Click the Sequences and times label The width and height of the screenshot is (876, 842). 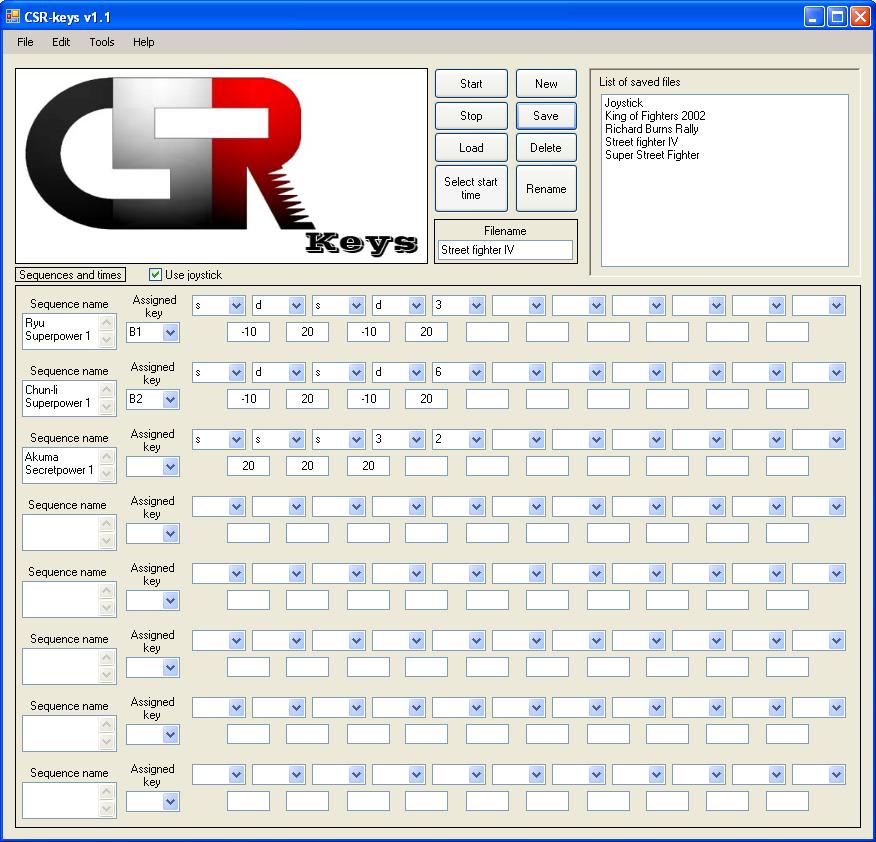pos(70,275)
